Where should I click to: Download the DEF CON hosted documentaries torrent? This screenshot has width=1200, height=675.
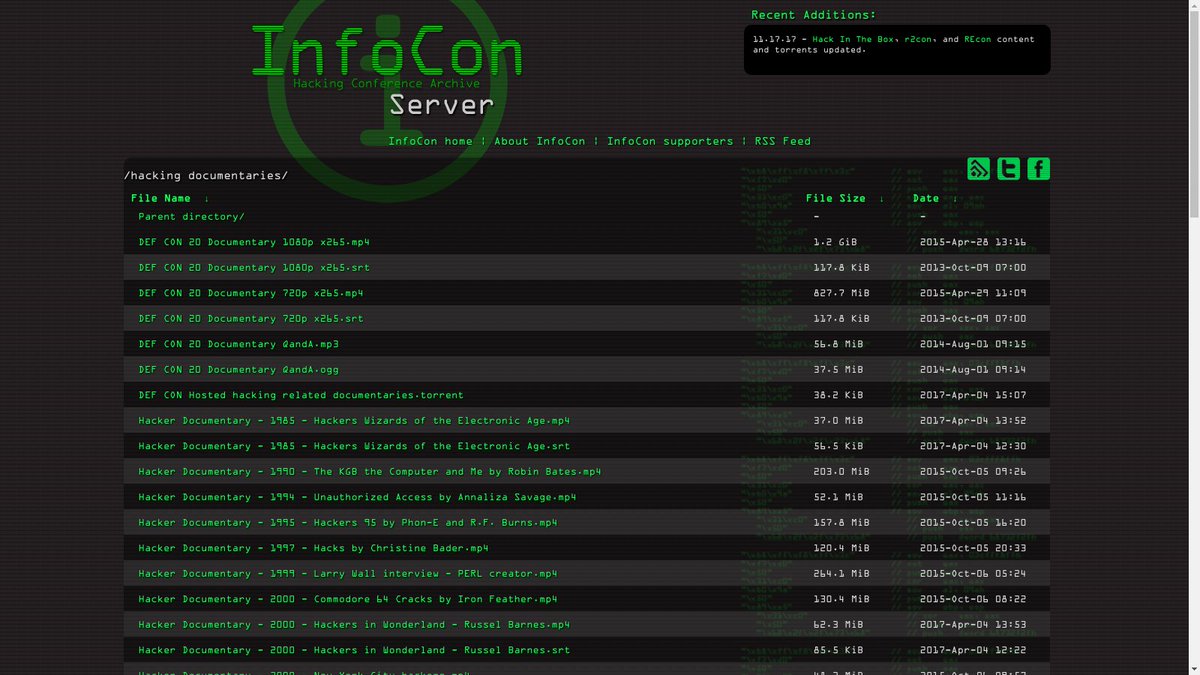(x=300, y=394)
